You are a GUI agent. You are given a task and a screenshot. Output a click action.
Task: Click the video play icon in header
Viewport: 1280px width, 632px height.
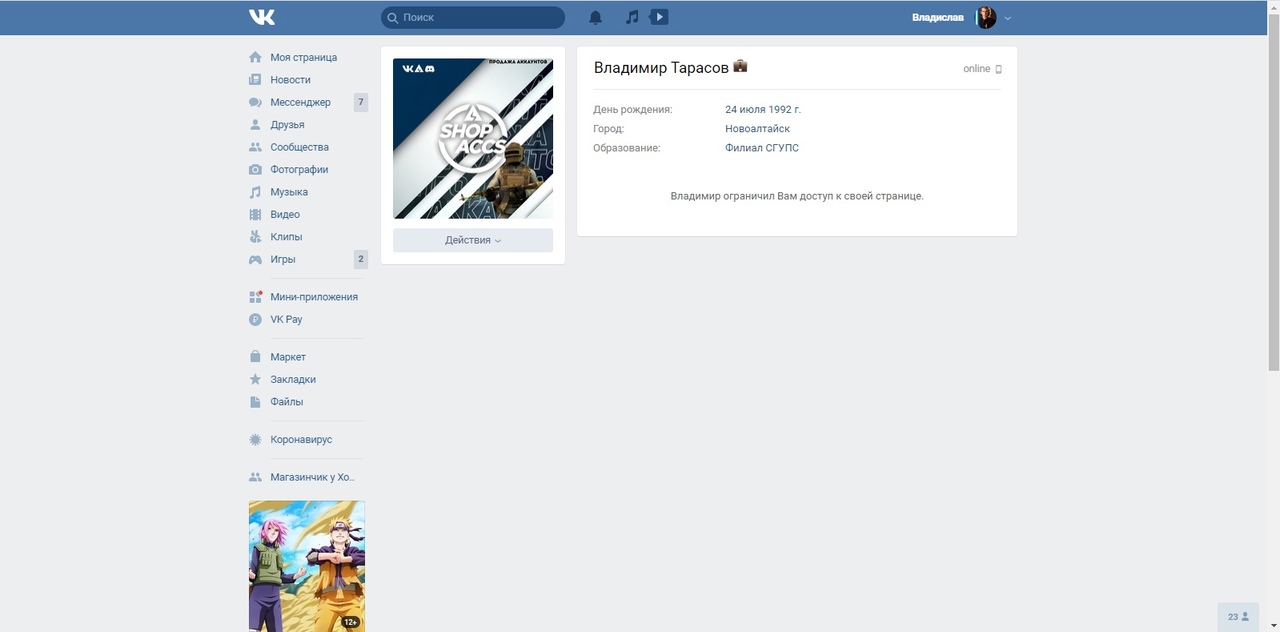coord(659,17)
